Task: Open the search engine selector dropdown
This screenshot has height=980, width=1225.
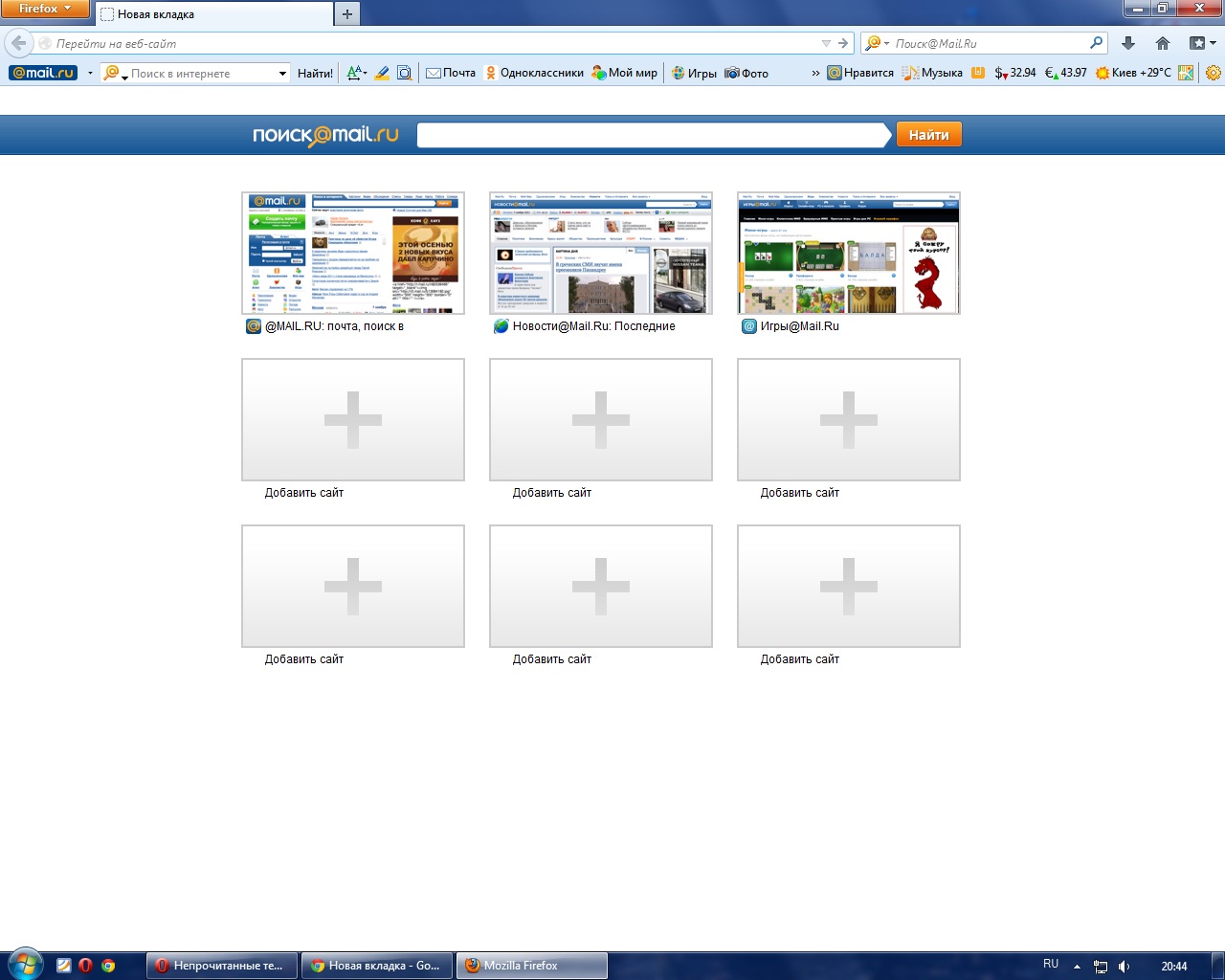Action: click(877, 43)
